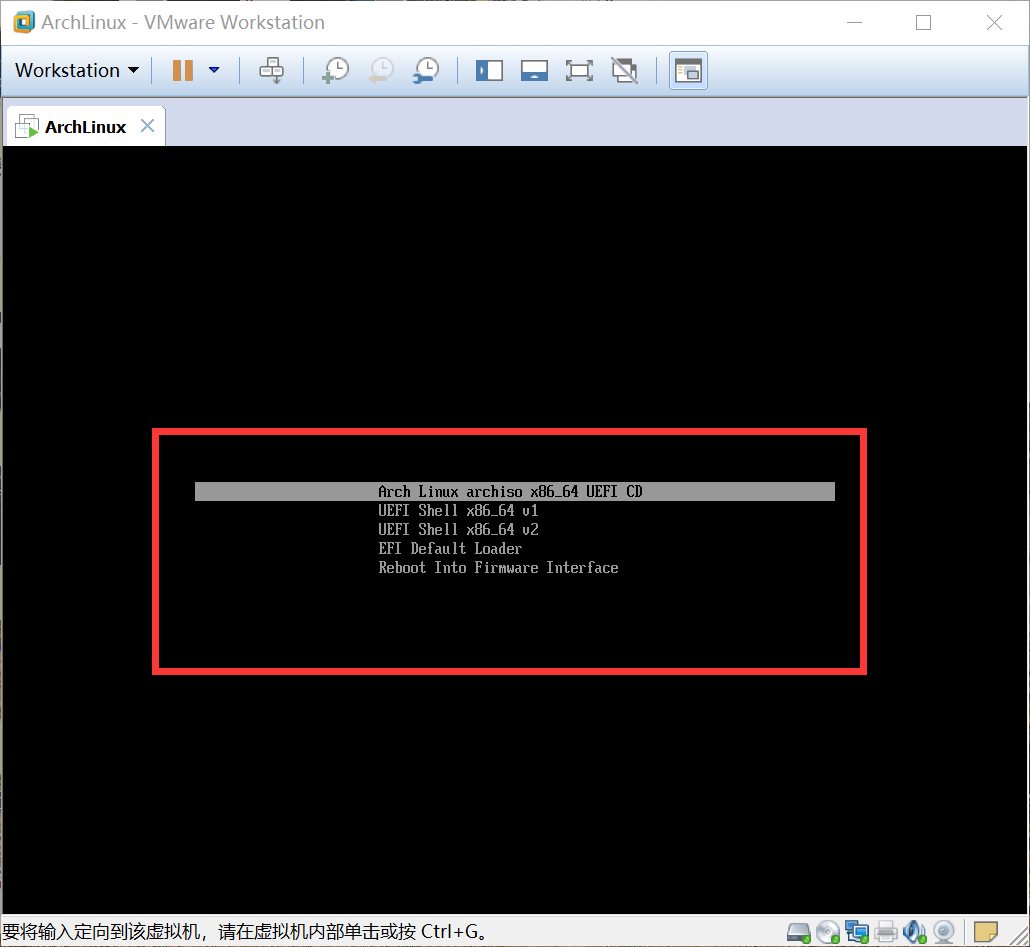Screen dimensions: 1030x947
Task: Toggle Unity mode icon
Action: [x=624, y=70]
